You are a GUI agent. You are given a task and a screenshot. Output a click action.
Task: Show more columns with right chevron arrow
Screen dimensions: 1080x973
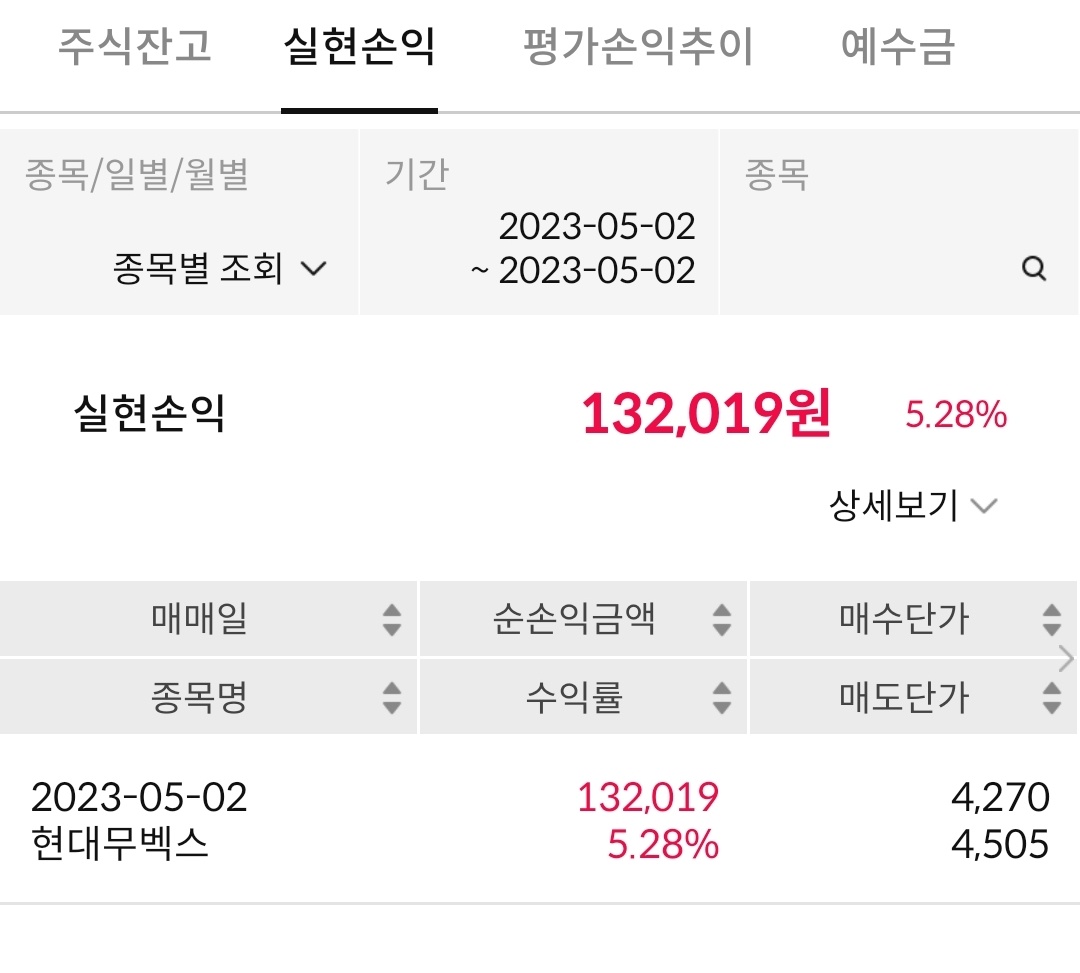coord(1066,658)
